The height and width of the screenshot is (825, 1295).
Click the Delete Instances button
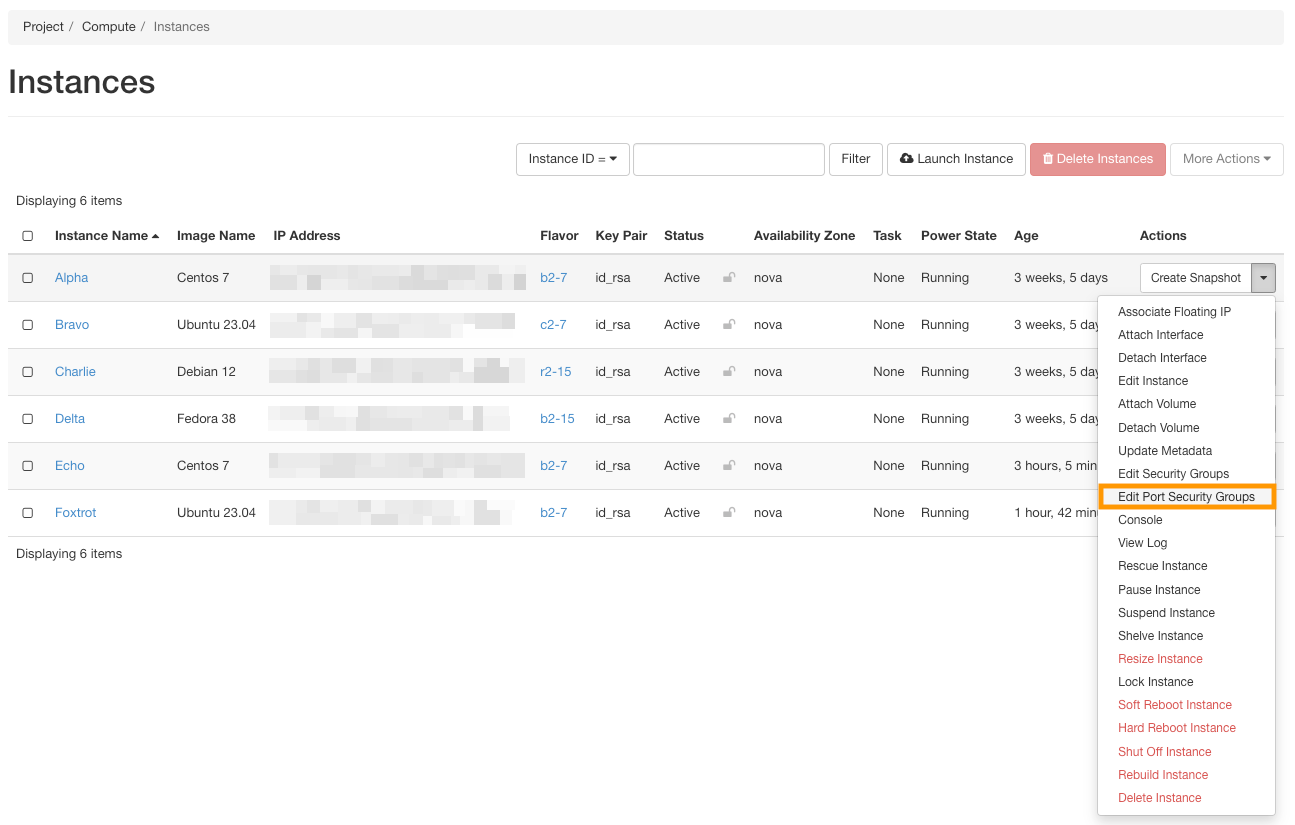(x=1098, y=159)
